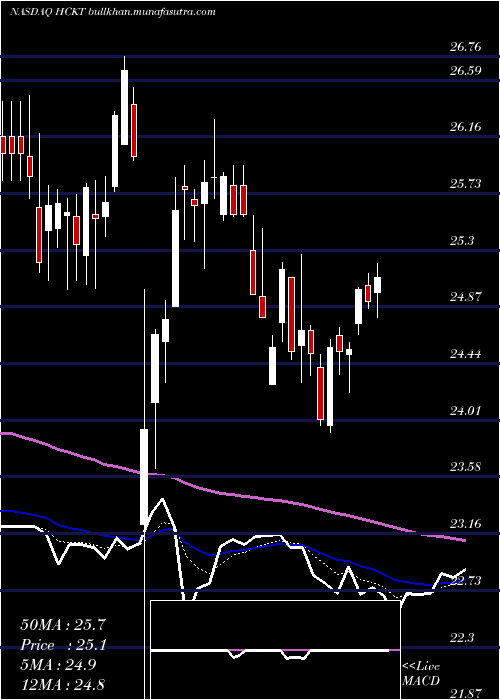The width and height of the screenshot is (500, 700).
Task: Click the 25.3 price axis label
Action: [x=461, y=241]
